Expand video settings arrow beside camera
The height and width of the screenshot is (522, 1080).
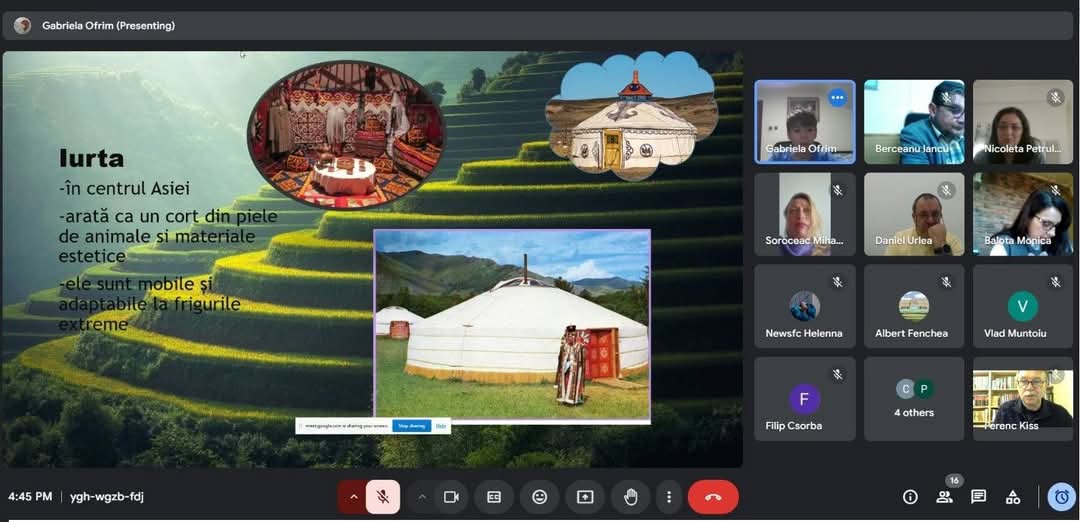(422, 497)
